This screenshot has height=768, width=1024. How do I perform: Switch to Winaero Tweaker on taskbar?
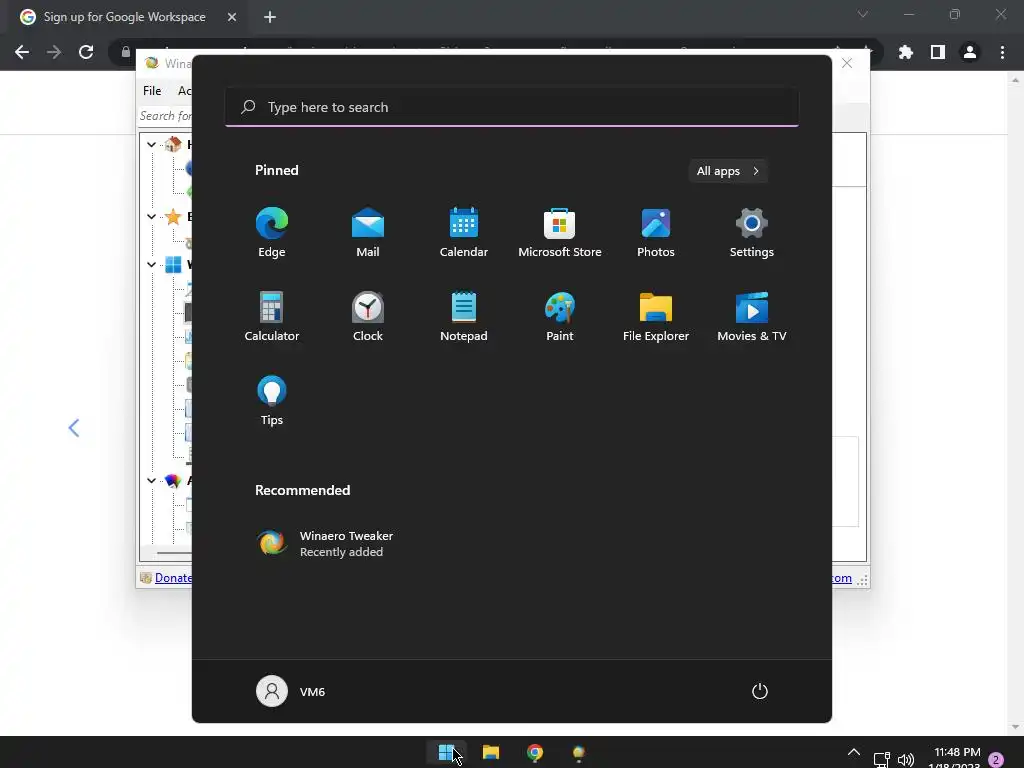[579, 753]
